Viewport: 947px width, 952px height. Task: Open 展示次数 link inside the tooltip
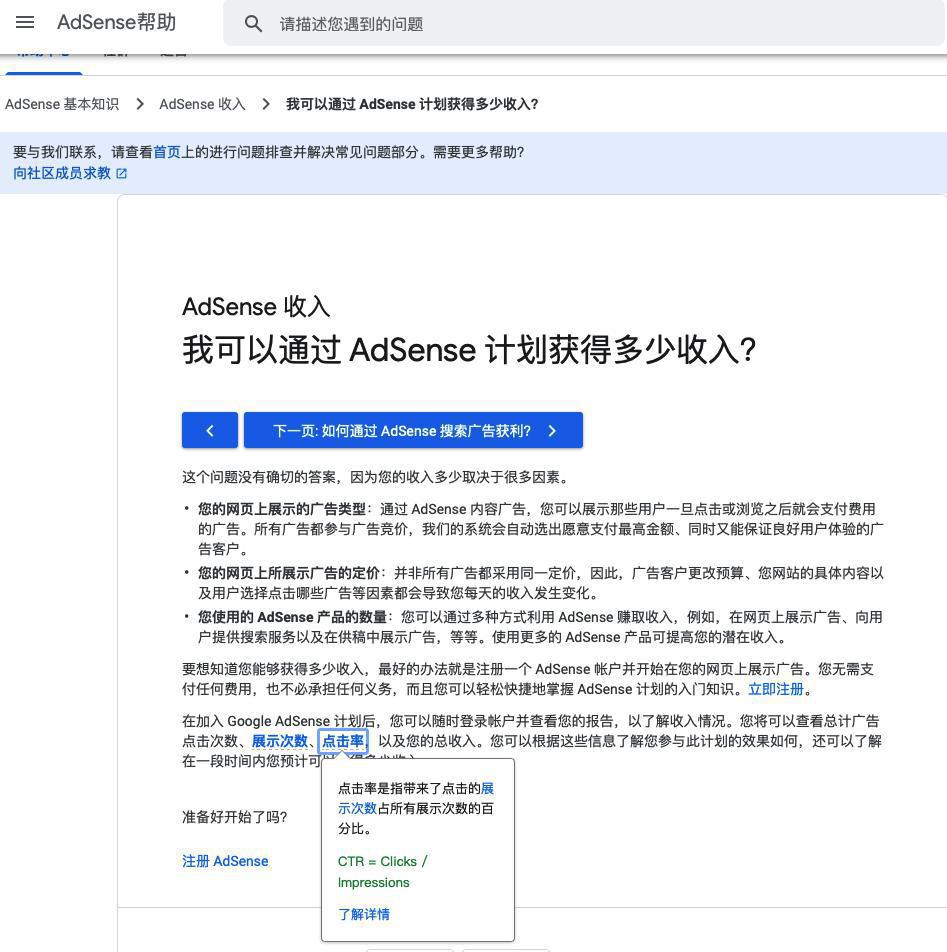pos(416,798)
